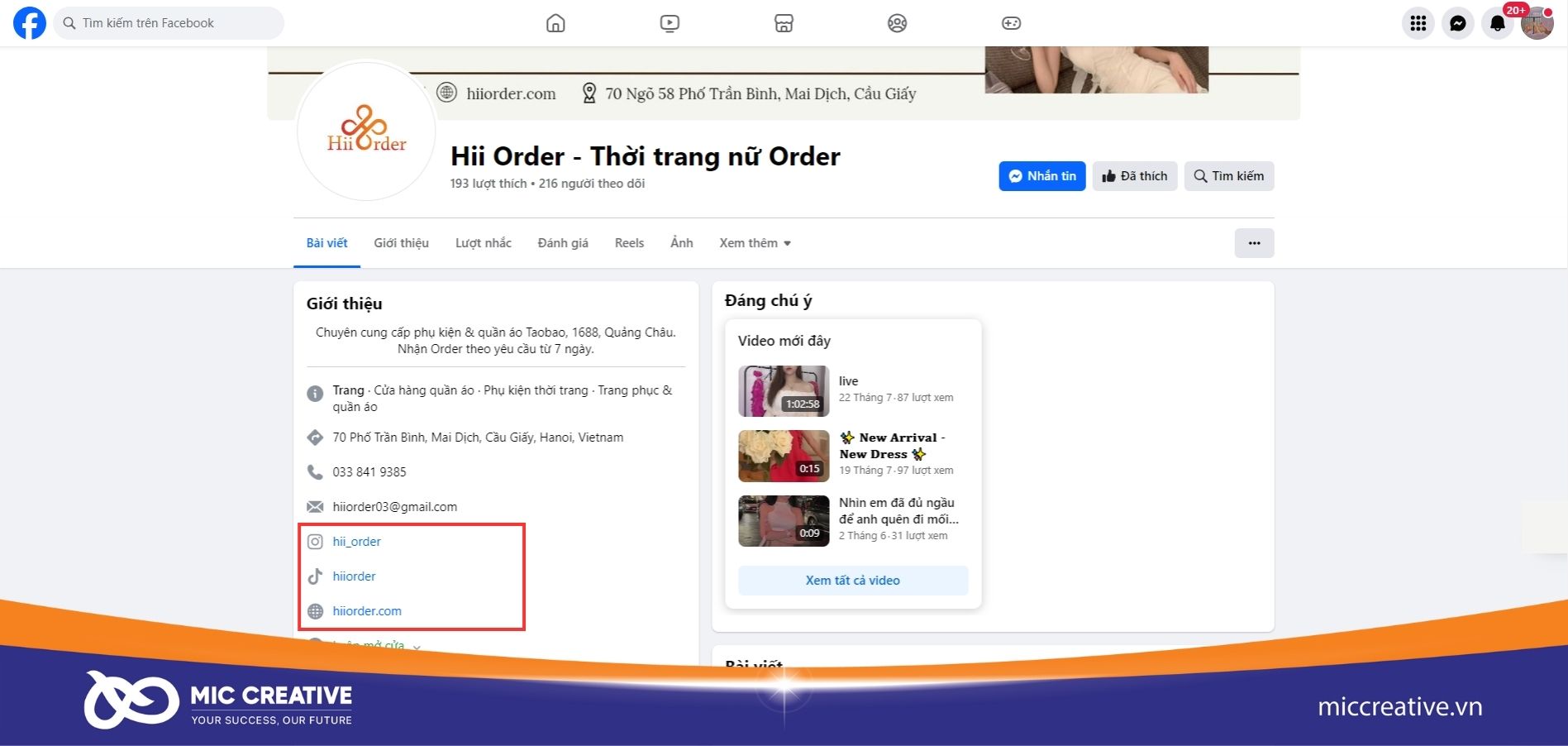
Task: Click the phone icon beside 033 841 9385
Action: point(315,472)
